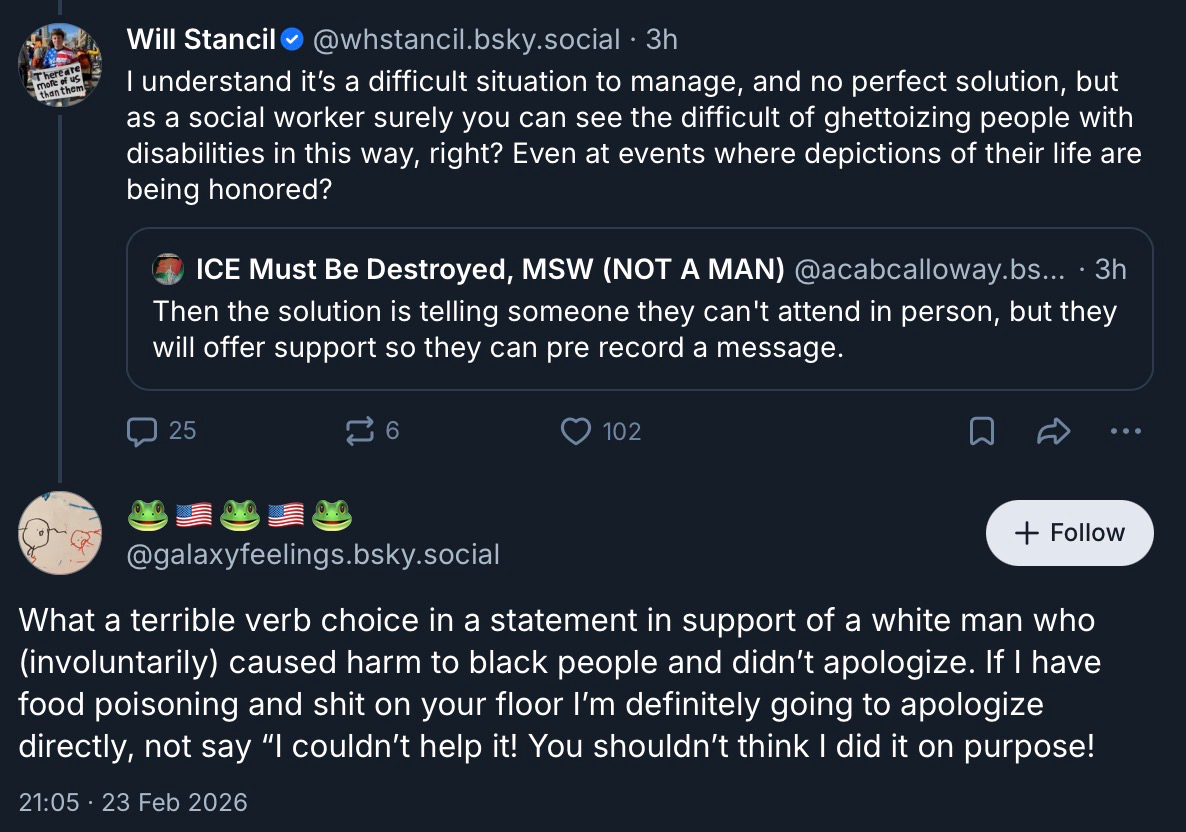Viewport: 1186px width, 832px height.
Task: Reply to Will Stancil's post
Action: (144, 431)
